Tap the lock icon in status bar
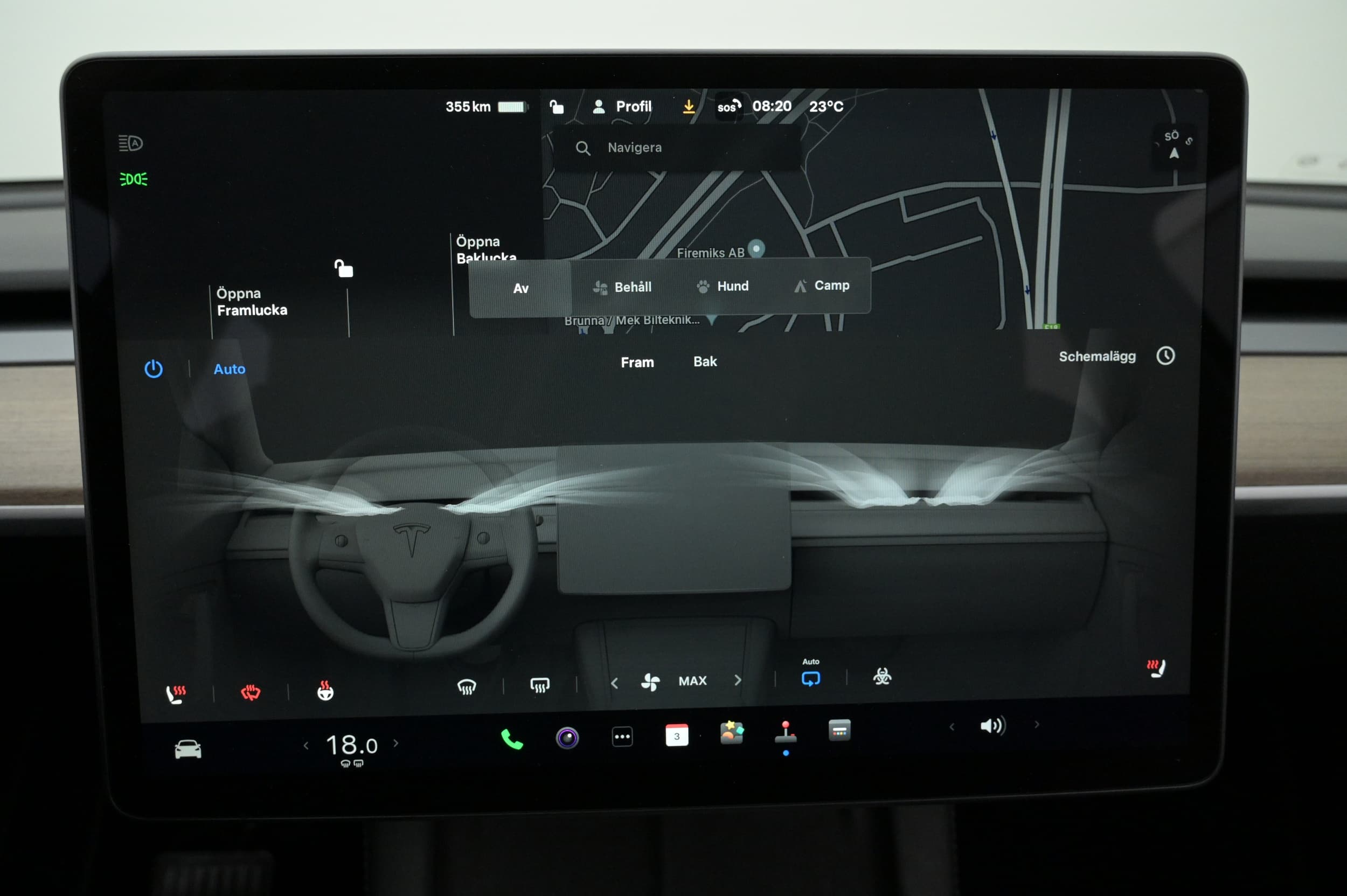The height and width of the screenshot is (896, 1347). tap(557, 106)
